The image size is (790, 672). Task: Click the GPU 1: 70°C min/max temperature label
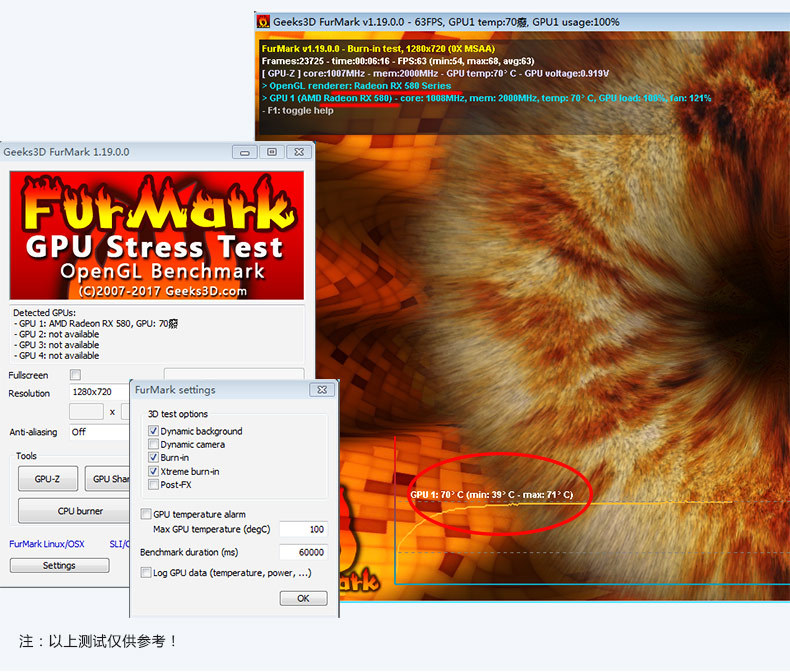492,495
